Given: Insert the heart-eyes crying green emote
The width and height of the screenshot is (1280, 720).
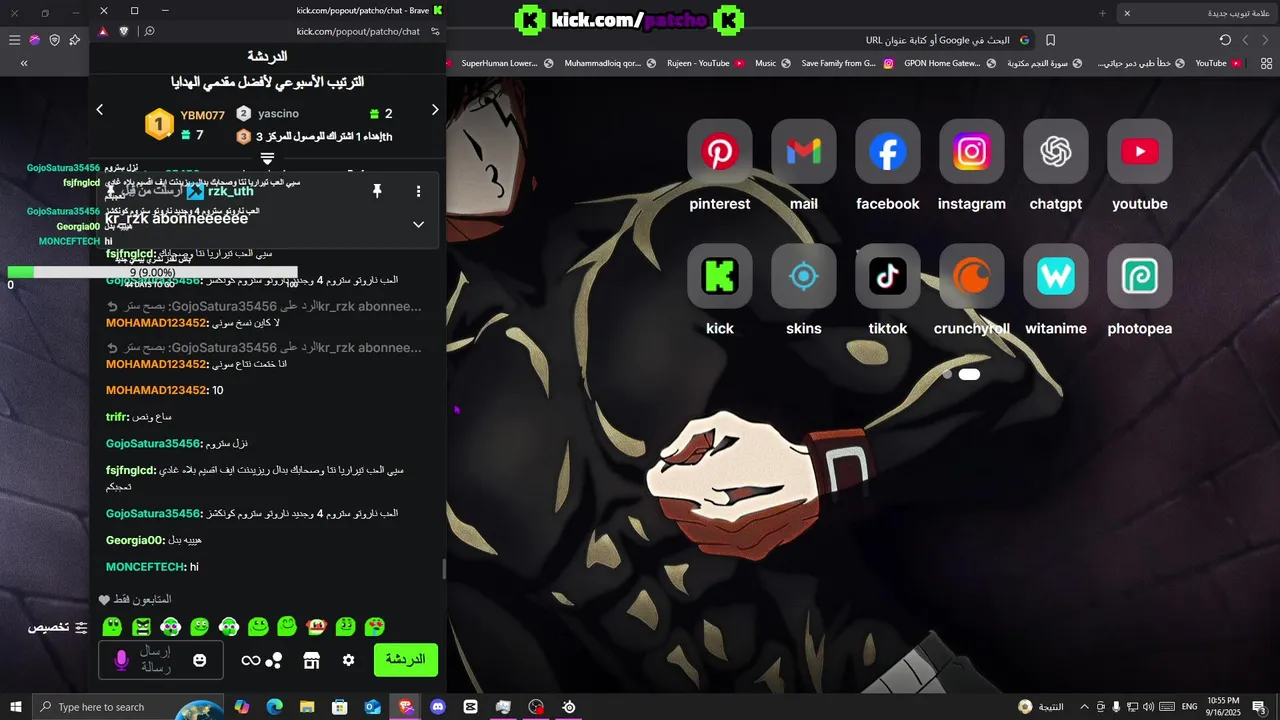Looking at the screenshot, I should click(x=375, y=627).
